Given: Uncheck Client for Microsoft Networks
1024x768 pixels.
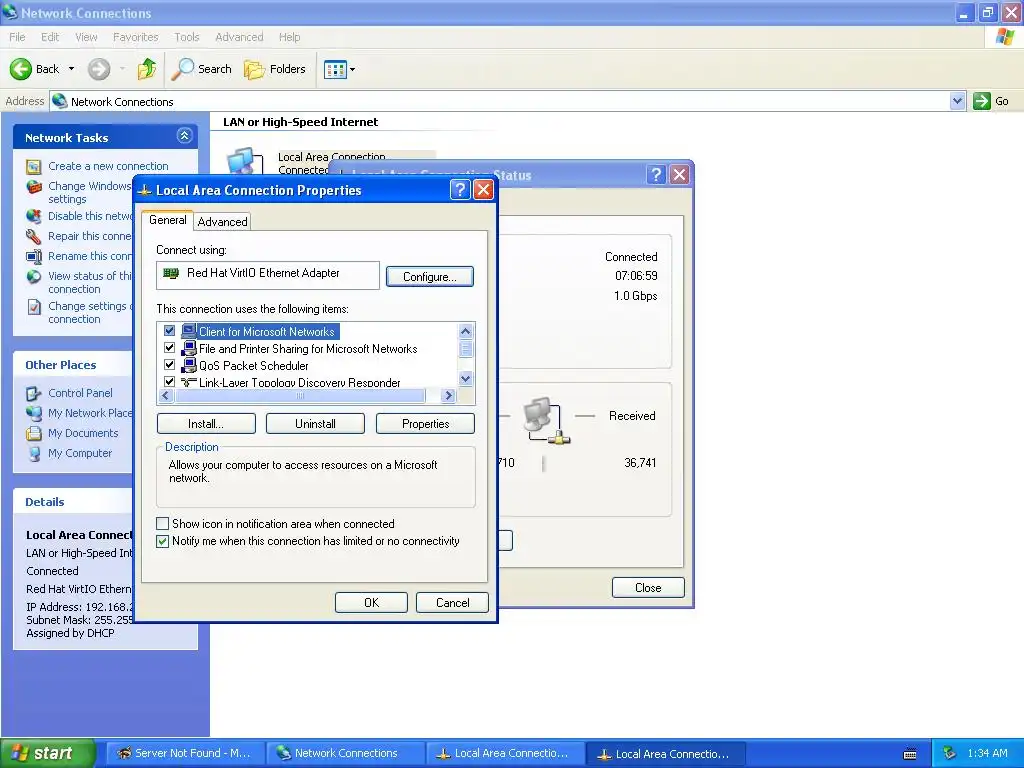Looking at the screenshot, I should [169, 330].
